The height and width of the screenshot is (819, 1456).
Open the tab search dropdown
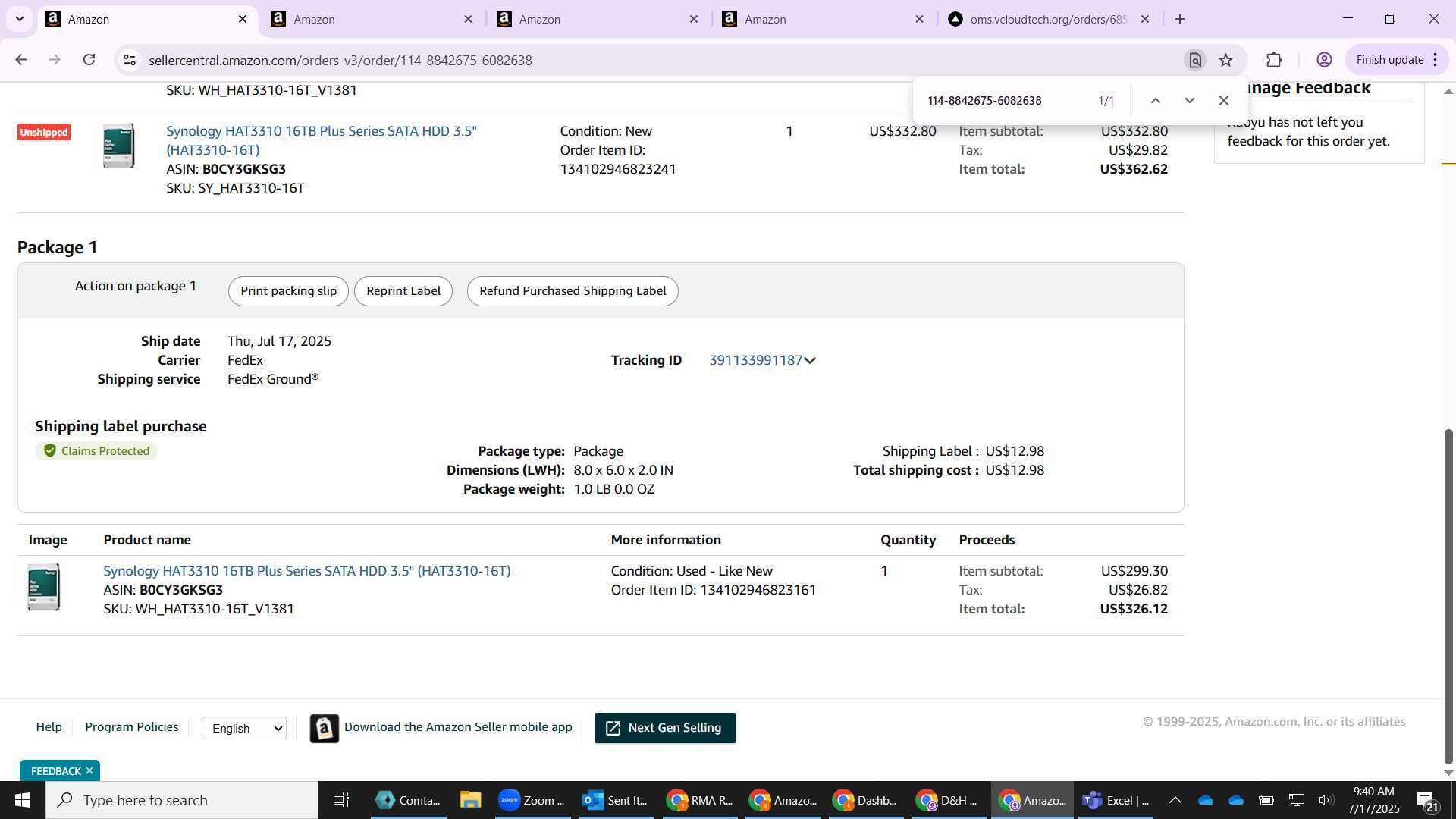point(20,19)
